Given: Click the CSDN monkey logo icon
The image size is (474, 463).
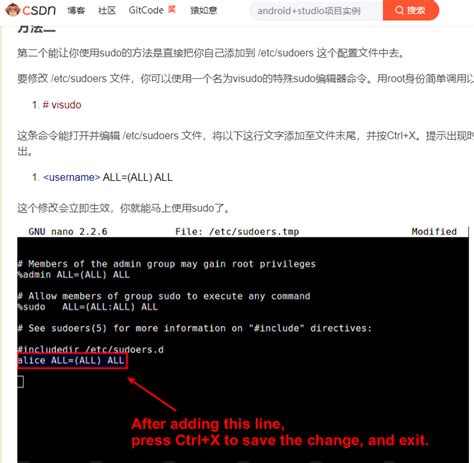Looking at the screenshot, I should [x=13, y=10].
